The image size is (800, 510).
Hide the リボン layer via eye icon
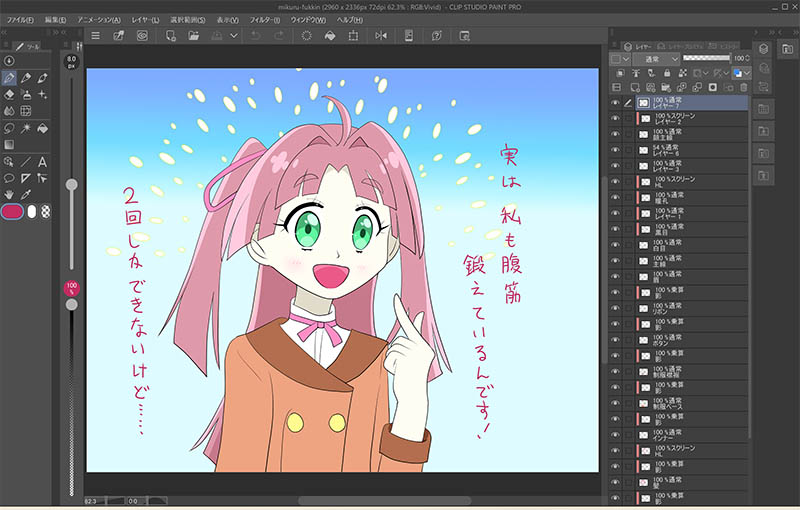[x=615, y=308]
